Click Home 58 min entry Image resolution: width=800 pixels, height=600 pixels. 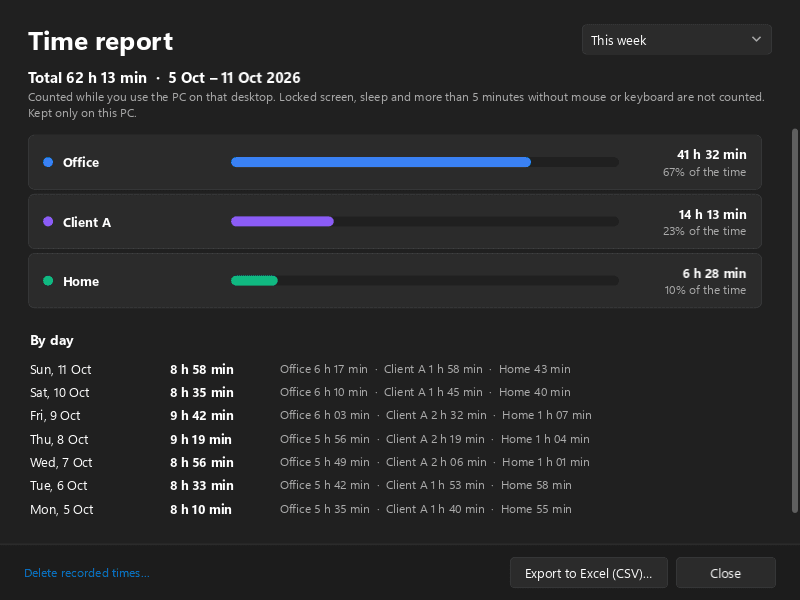pyautogui.click(x=536, y=485)
